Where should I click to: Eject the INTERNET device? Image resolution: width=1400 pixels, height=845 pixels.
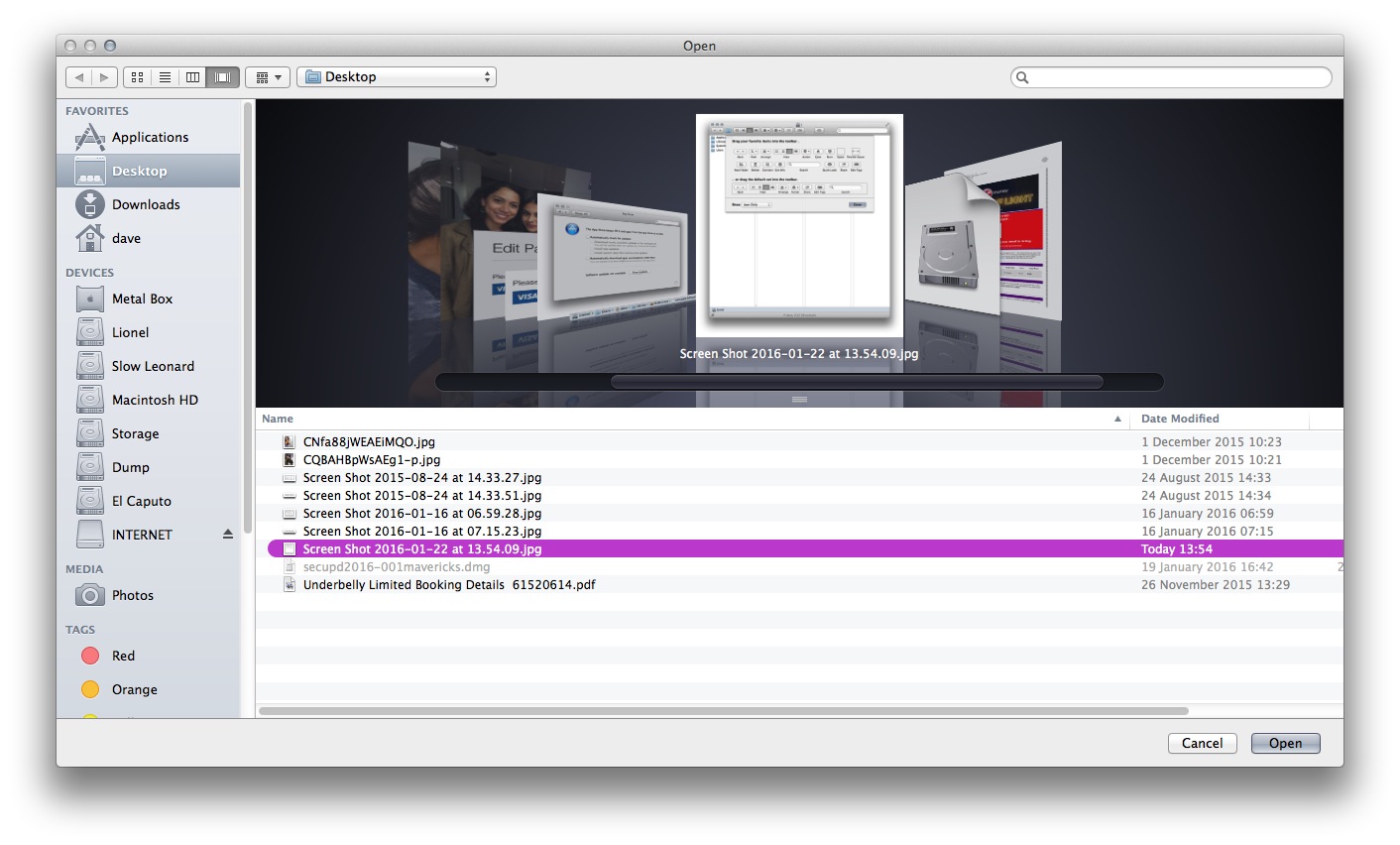tap(227, 534)
